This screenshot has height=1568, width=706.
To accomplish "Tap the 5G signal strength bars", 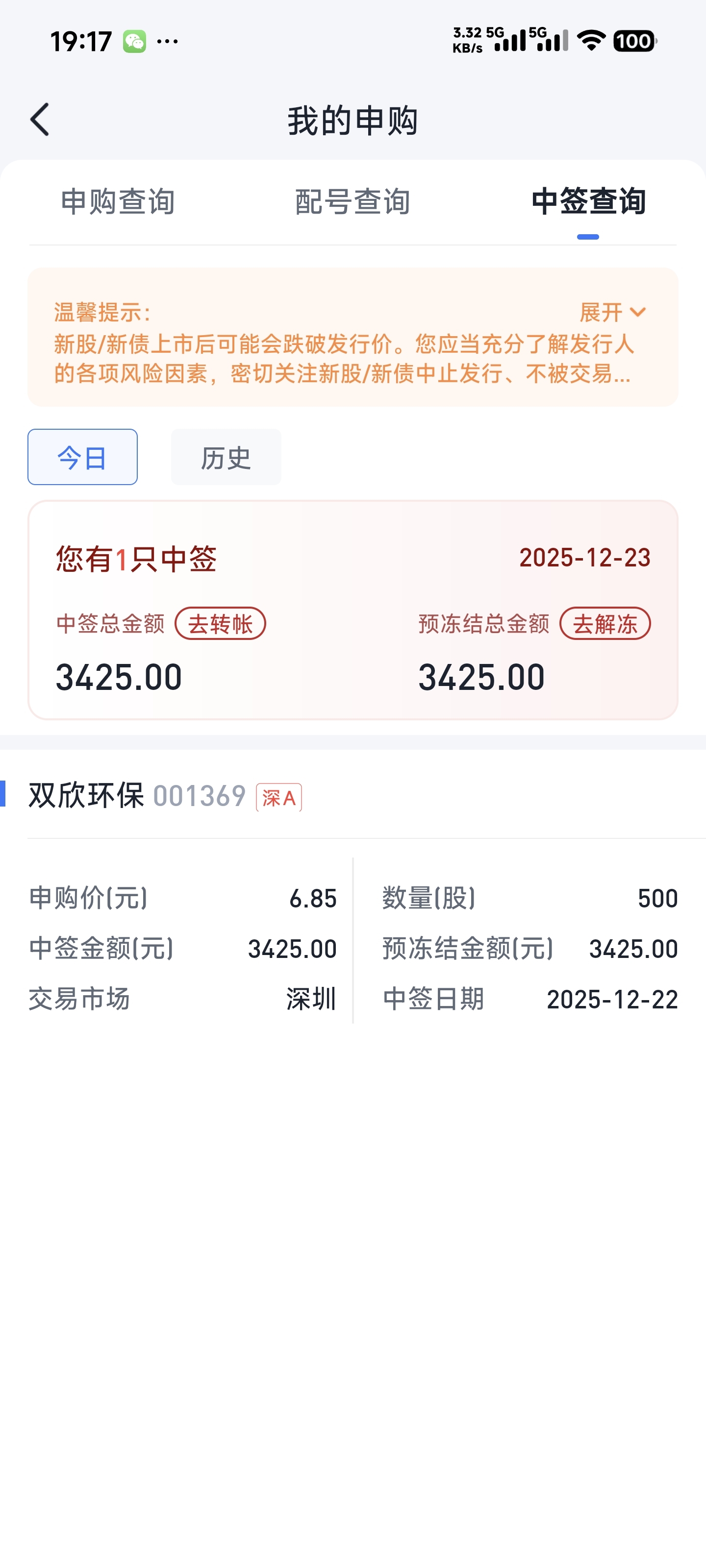I will (510, 41).
